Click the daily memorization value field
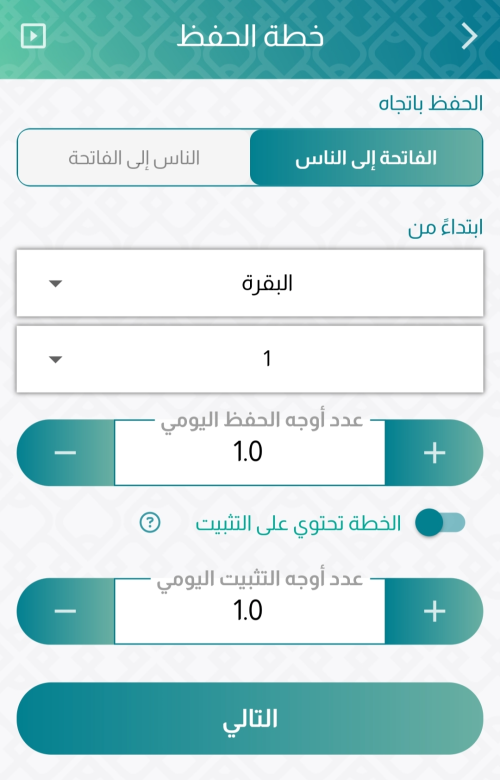 250,452
